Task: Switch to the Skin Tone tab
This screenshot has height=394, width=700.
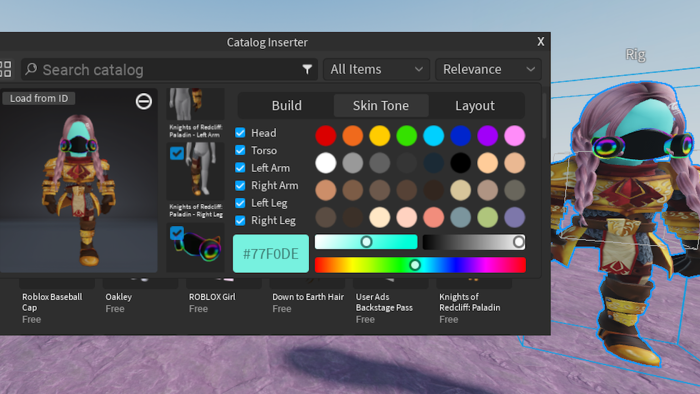Action: 381,106
